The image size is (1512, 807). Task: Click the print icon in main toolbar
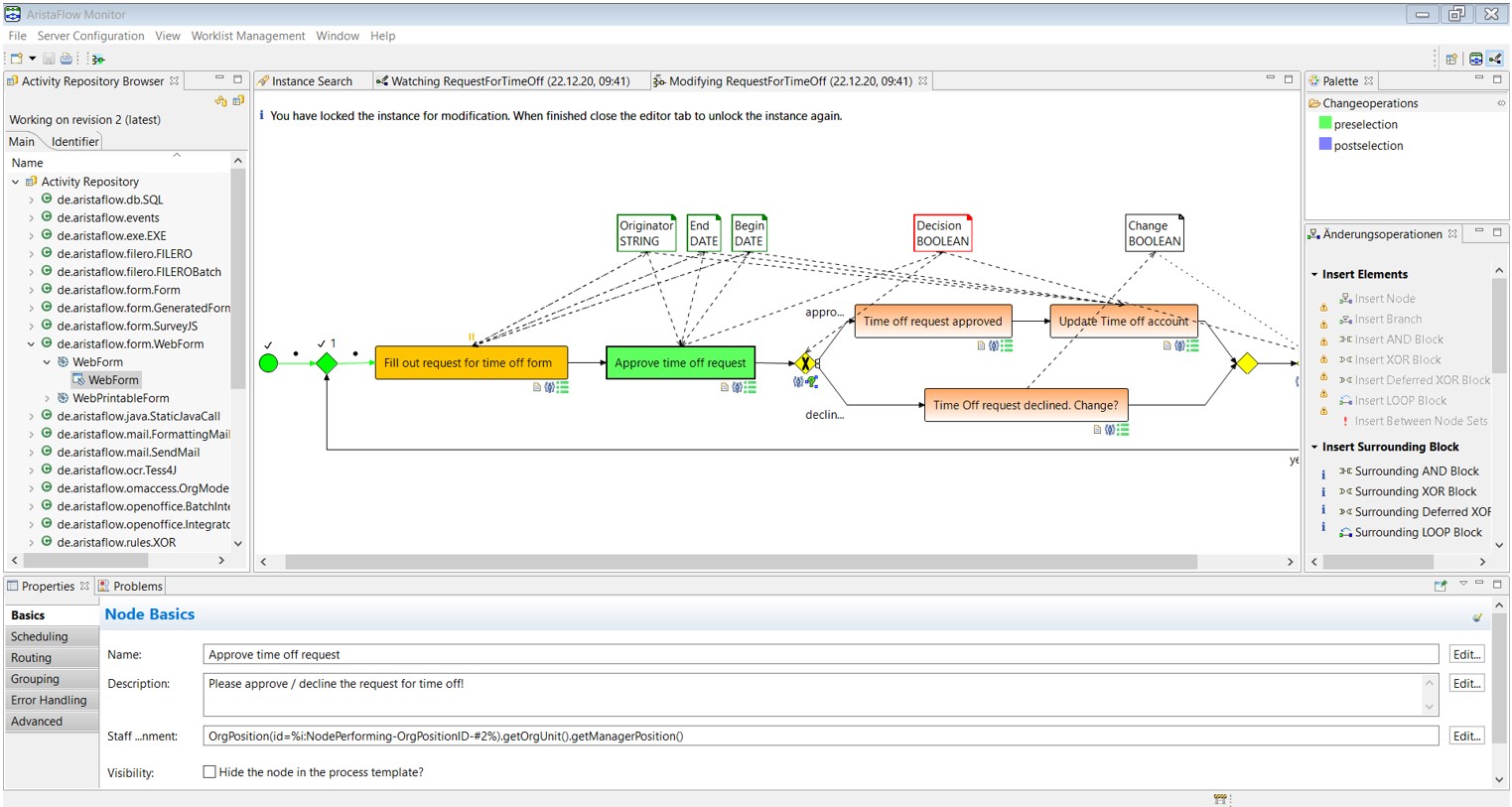(67, 60)
